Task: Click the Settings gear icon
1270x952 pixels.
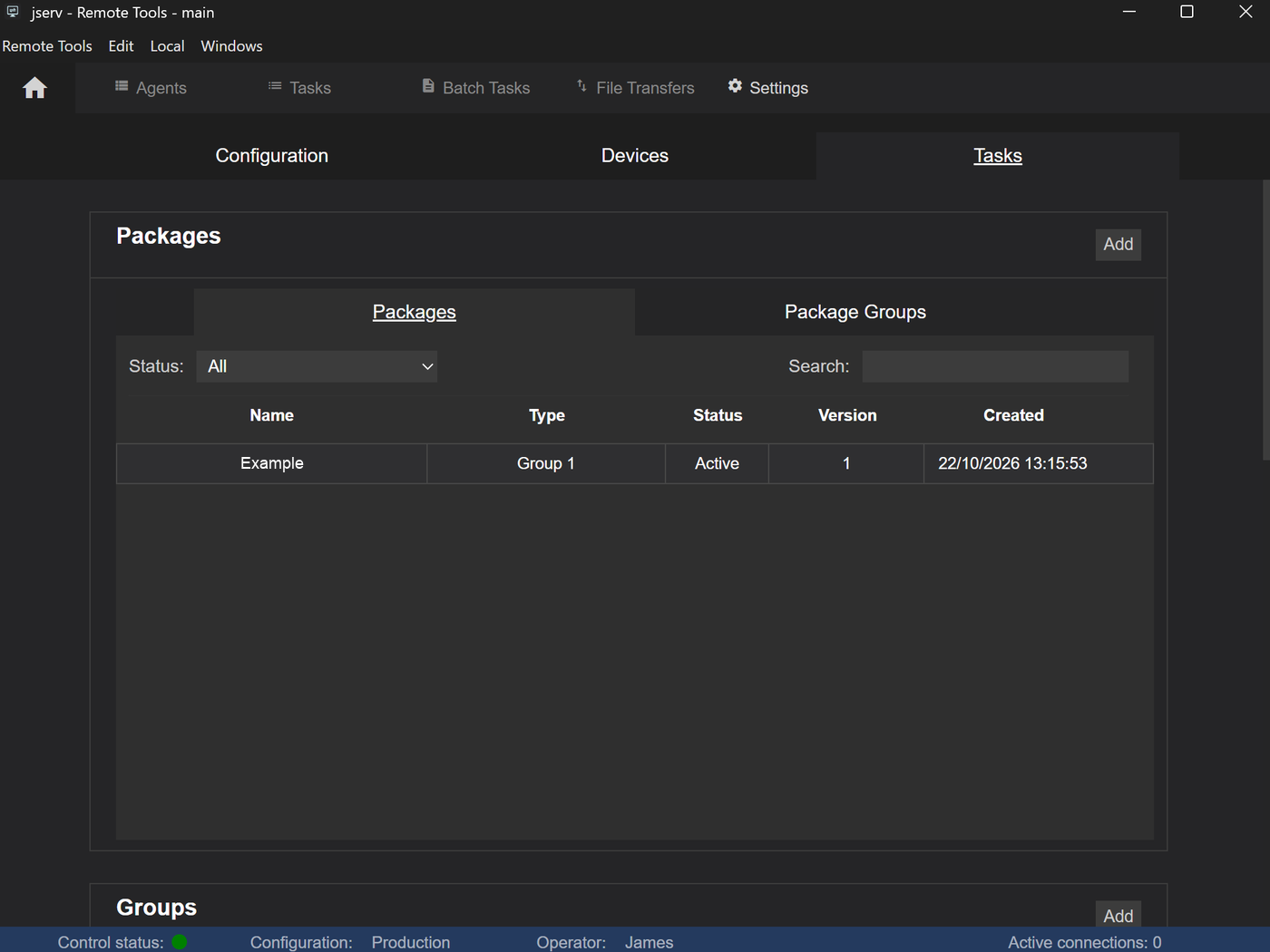Action: 735,86
